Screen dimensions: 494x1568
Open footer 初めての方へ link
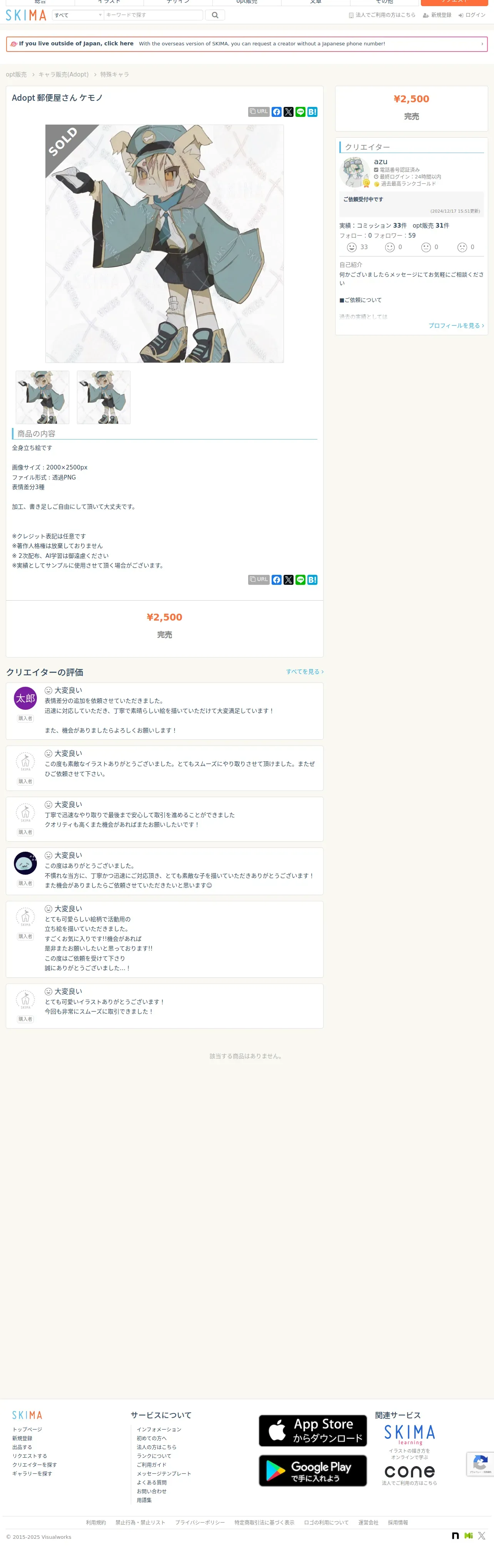click(152, 1438)
